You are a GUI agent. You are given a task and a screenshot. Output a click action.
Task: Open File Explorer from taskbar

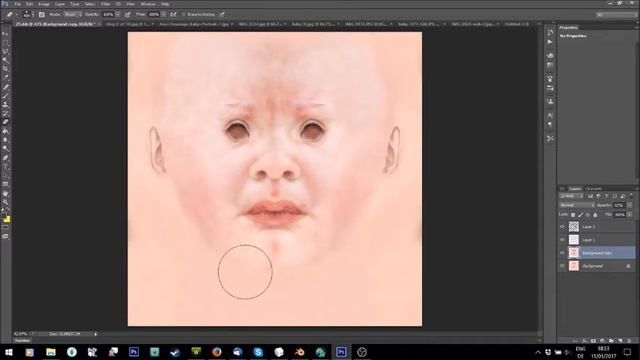pos(51,352)
